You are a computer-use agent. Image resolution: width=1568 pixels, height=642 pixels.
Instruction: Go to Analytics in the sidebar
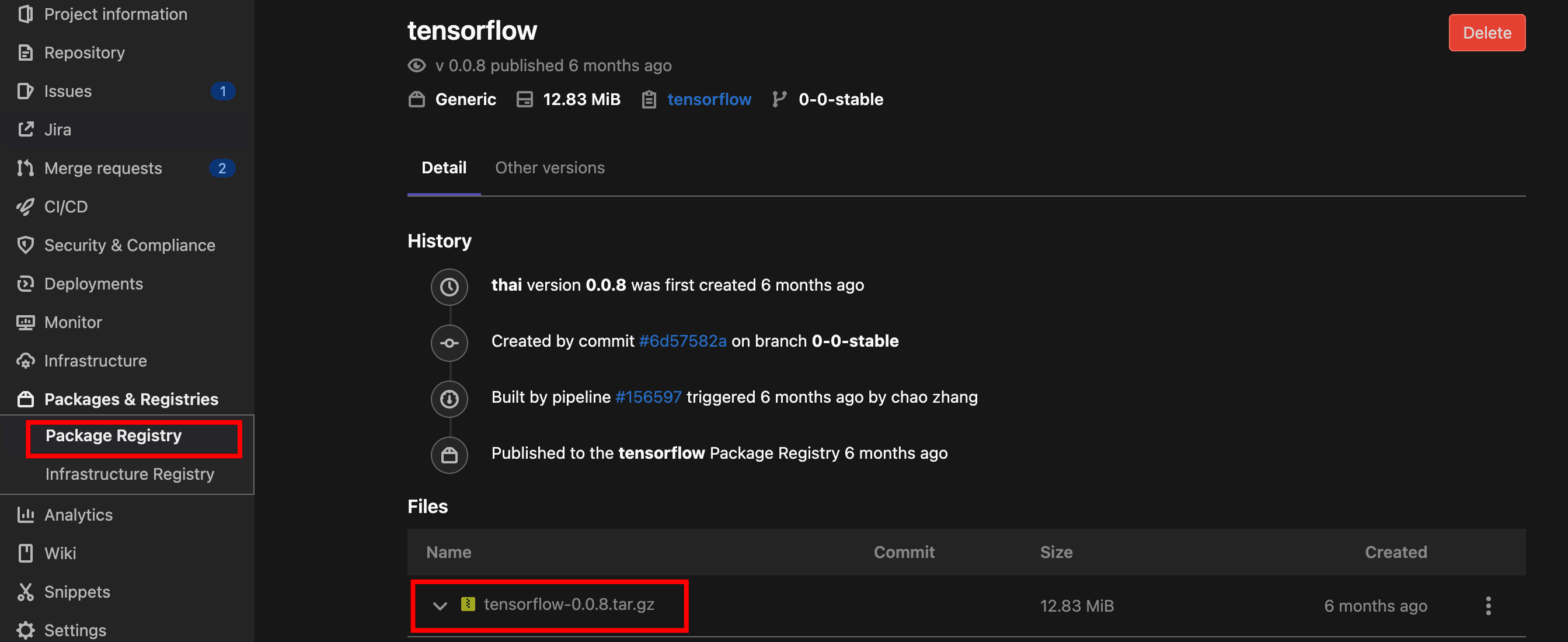pyautogui.click(x=79, y=515)
